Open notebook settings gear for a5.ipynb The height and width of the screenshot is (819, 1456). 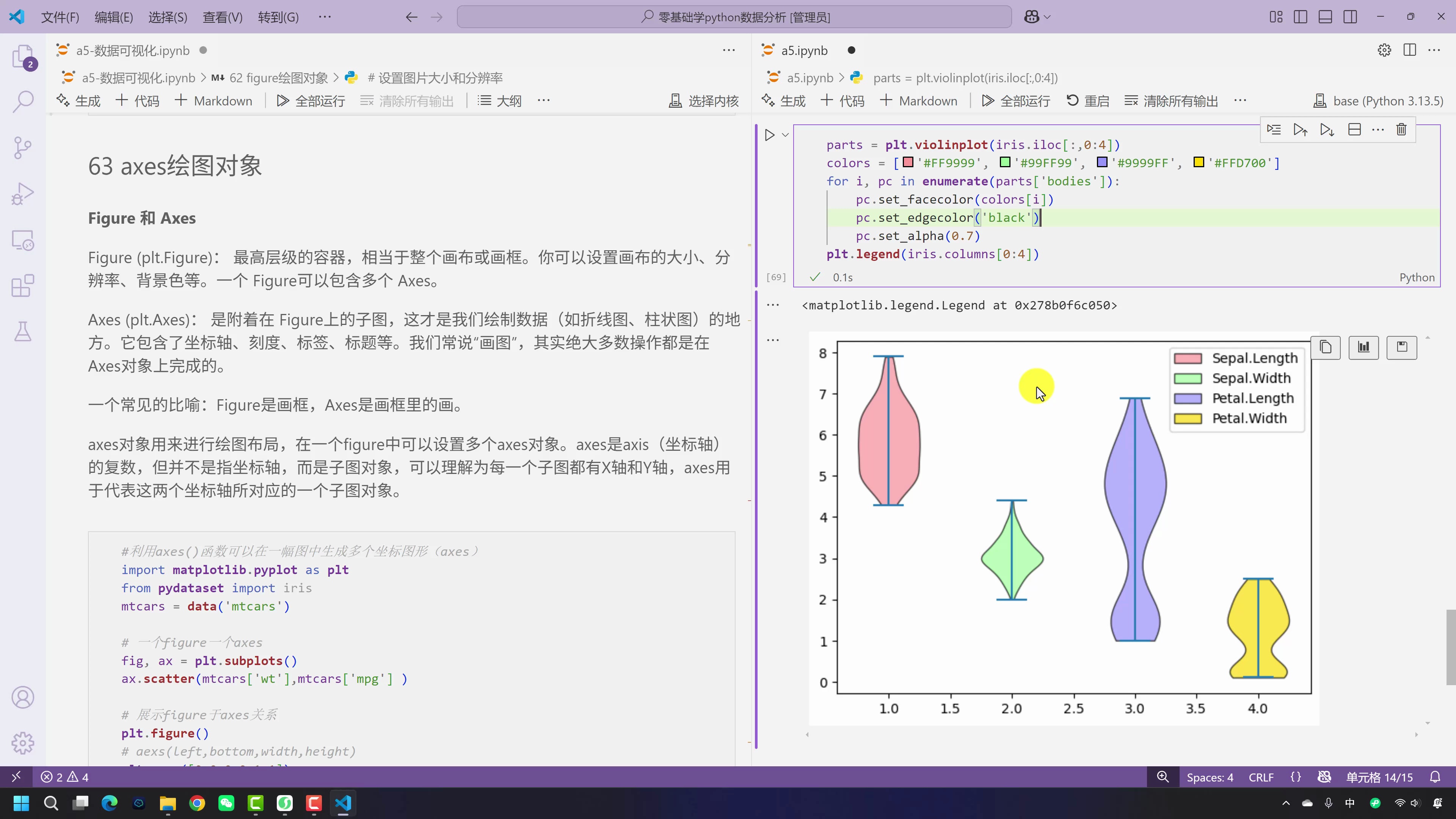(1384, 50)
